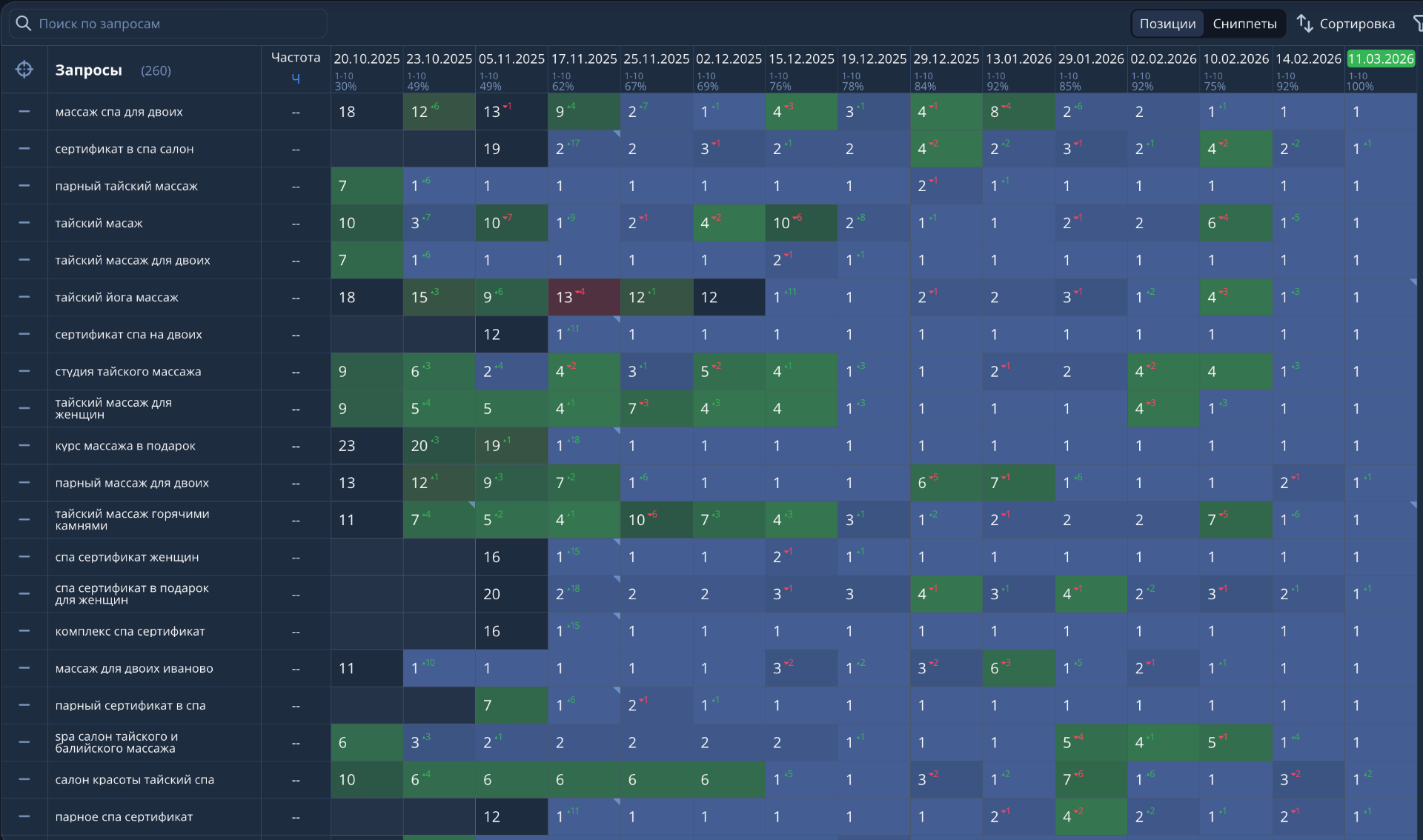Viewport: 1423px width, 840px height.
Task: Switch to the Позиции view
Action: pyautogui.click(x=1167, y=24)
